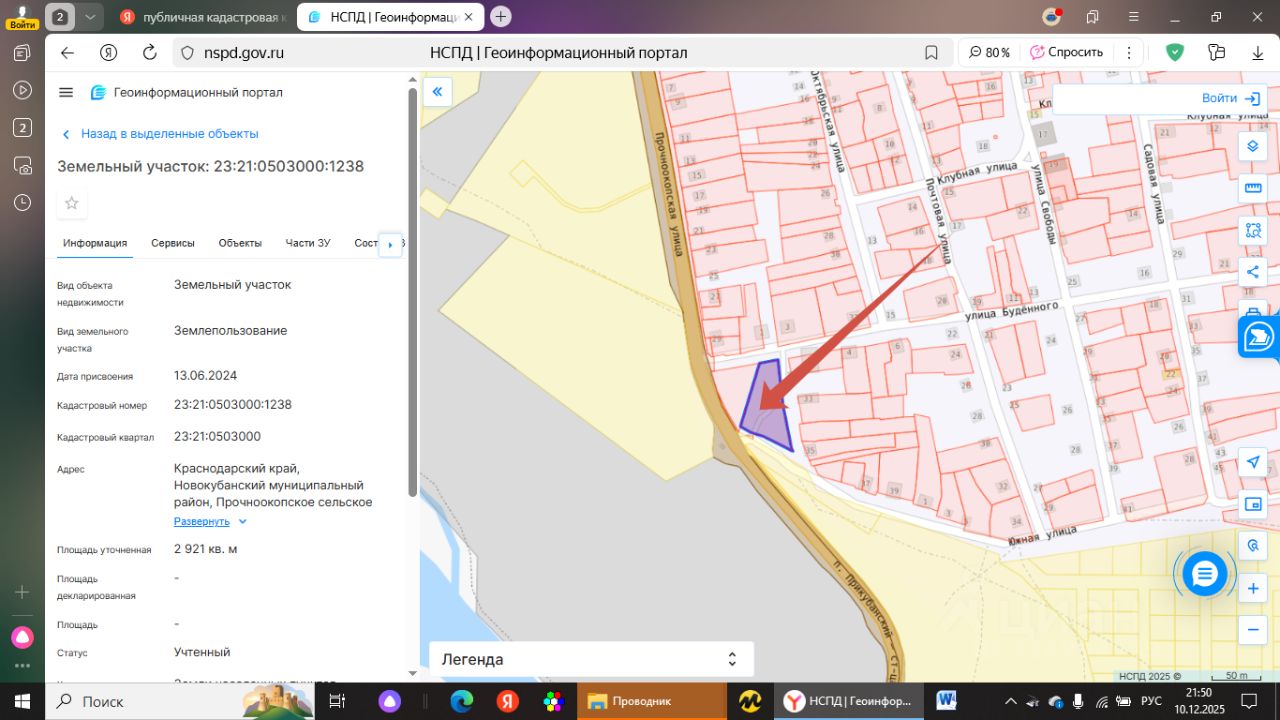The width and height of the screenshot is (1280, 720).
Task: Expand the address with Развернуть
Action: click(x=210, y=521)
